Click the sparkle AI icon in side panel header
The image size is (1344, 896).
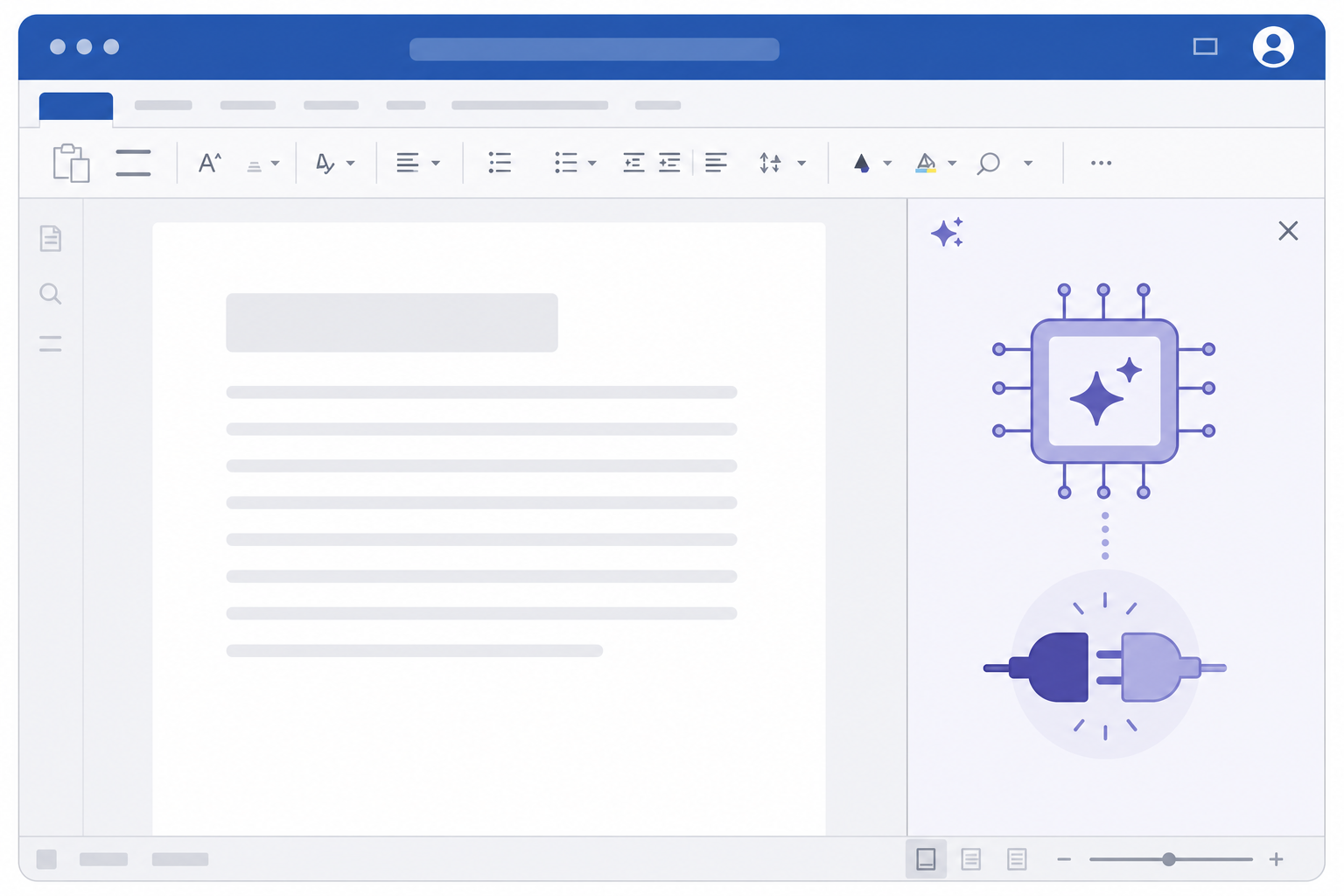(x=948, y=233)
